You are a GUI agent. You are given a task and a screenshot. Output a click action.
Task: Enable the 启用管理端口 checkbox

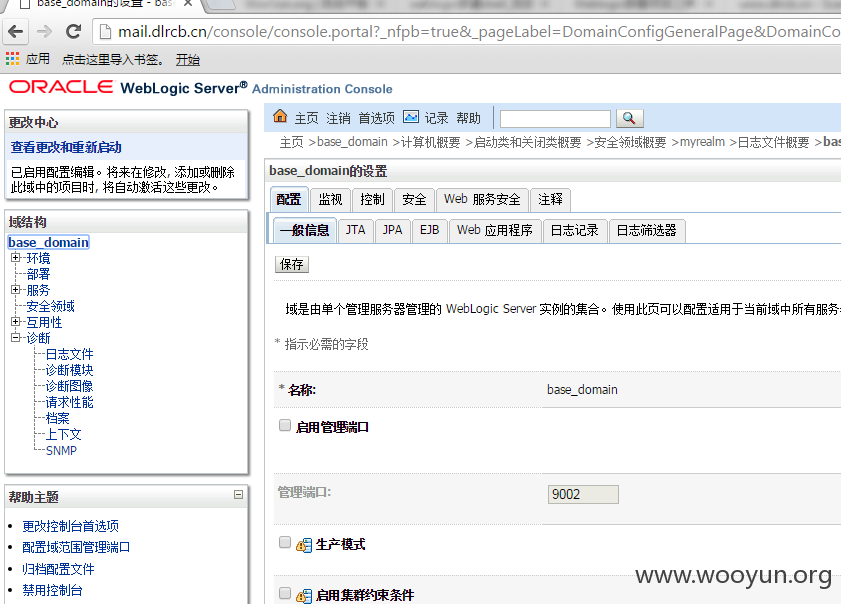pos(285,425)
